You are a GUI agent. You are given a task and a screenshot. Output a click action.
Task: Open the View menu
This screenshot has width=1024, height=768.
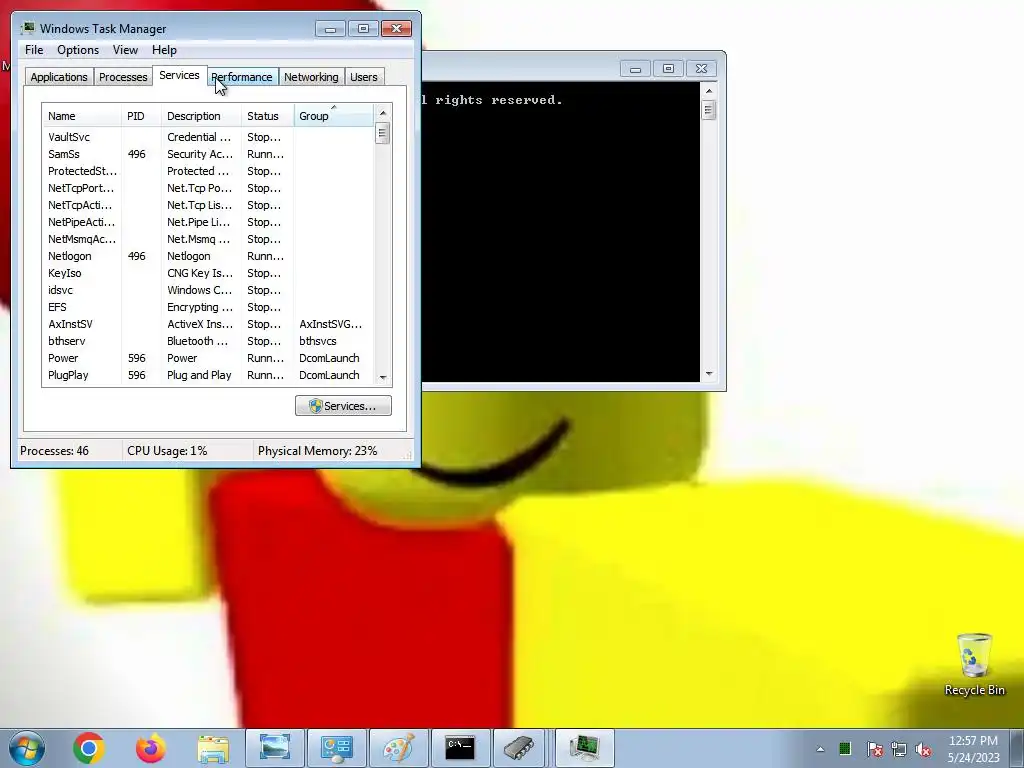[125, 50]
